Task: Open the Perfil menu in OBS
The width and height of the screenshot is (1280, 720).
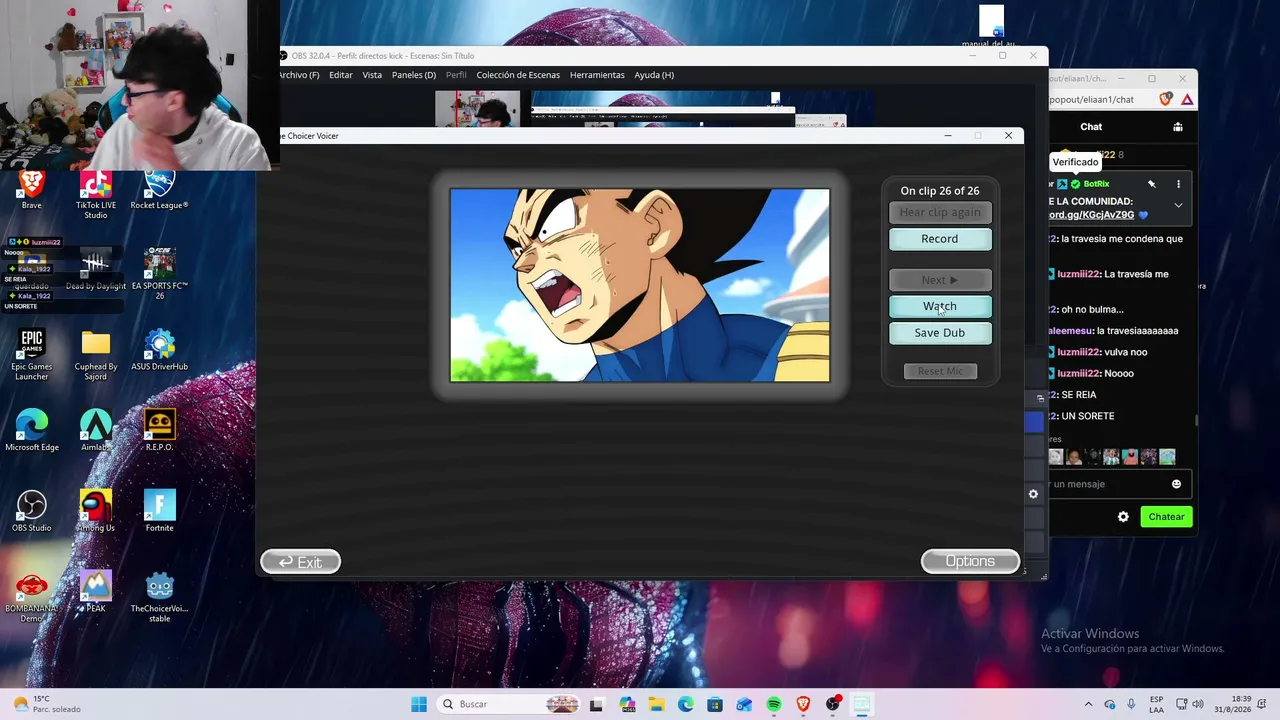Action: [x=456, y=75]
